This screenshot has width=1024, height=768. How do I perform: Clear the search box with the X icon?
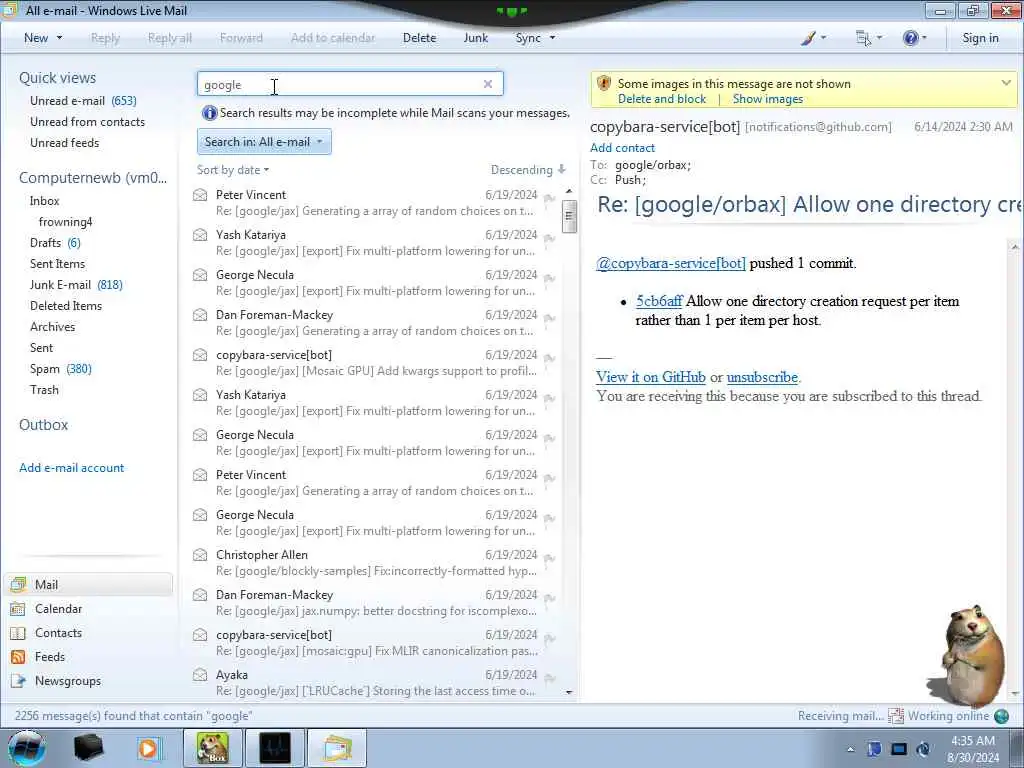click(x=488, y=84)
